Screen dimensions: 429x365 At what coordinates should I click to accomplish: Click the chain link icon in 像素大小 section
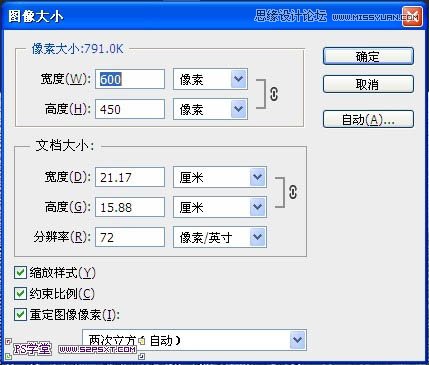coord(274,94)
